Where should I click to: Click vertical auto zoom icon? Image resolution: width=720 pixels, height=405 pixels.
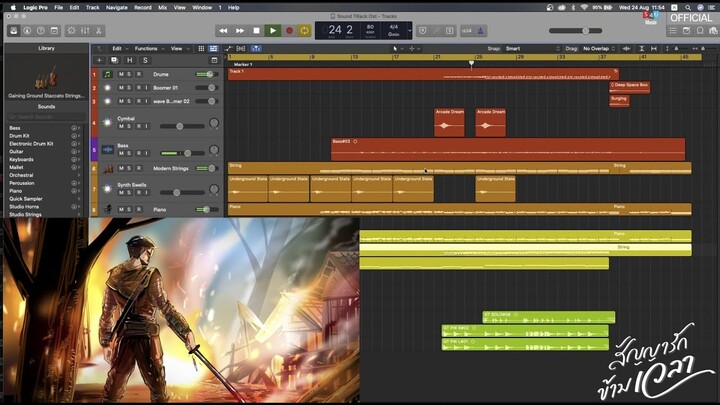coord(642,48)
